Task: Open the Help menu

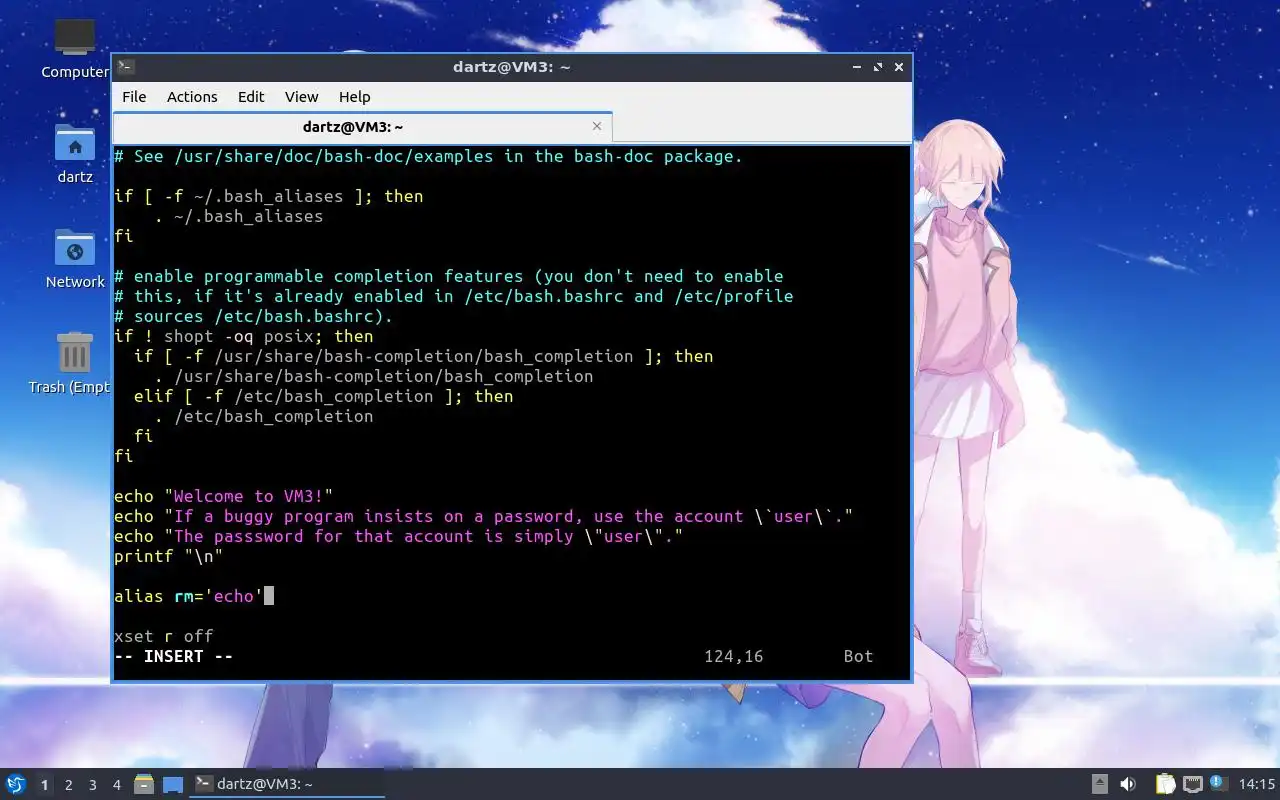Action: point(354,96)
